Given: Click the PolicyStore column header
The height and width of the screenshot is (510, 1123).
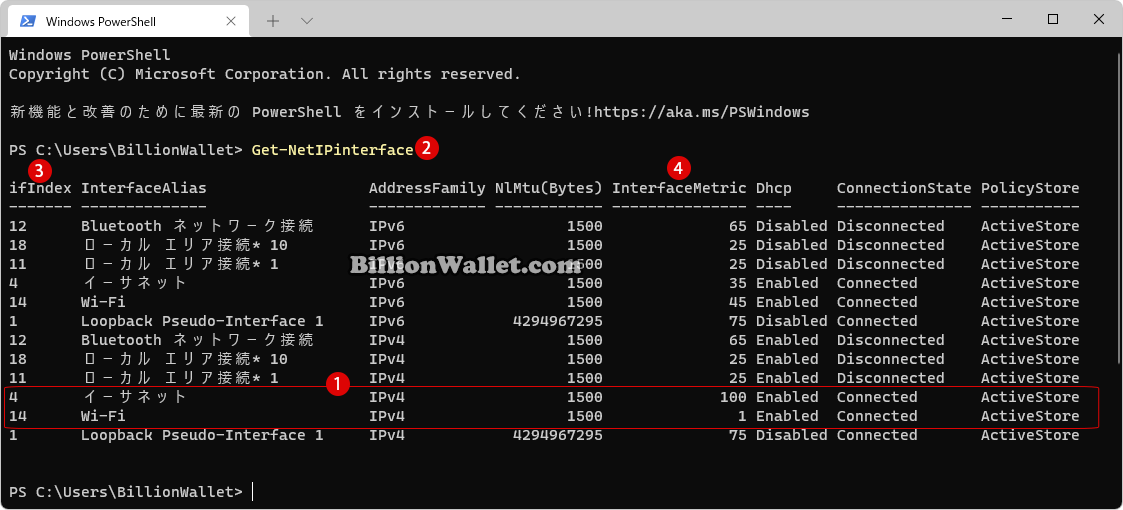Looking at the screenshot, I should 1030,188.
